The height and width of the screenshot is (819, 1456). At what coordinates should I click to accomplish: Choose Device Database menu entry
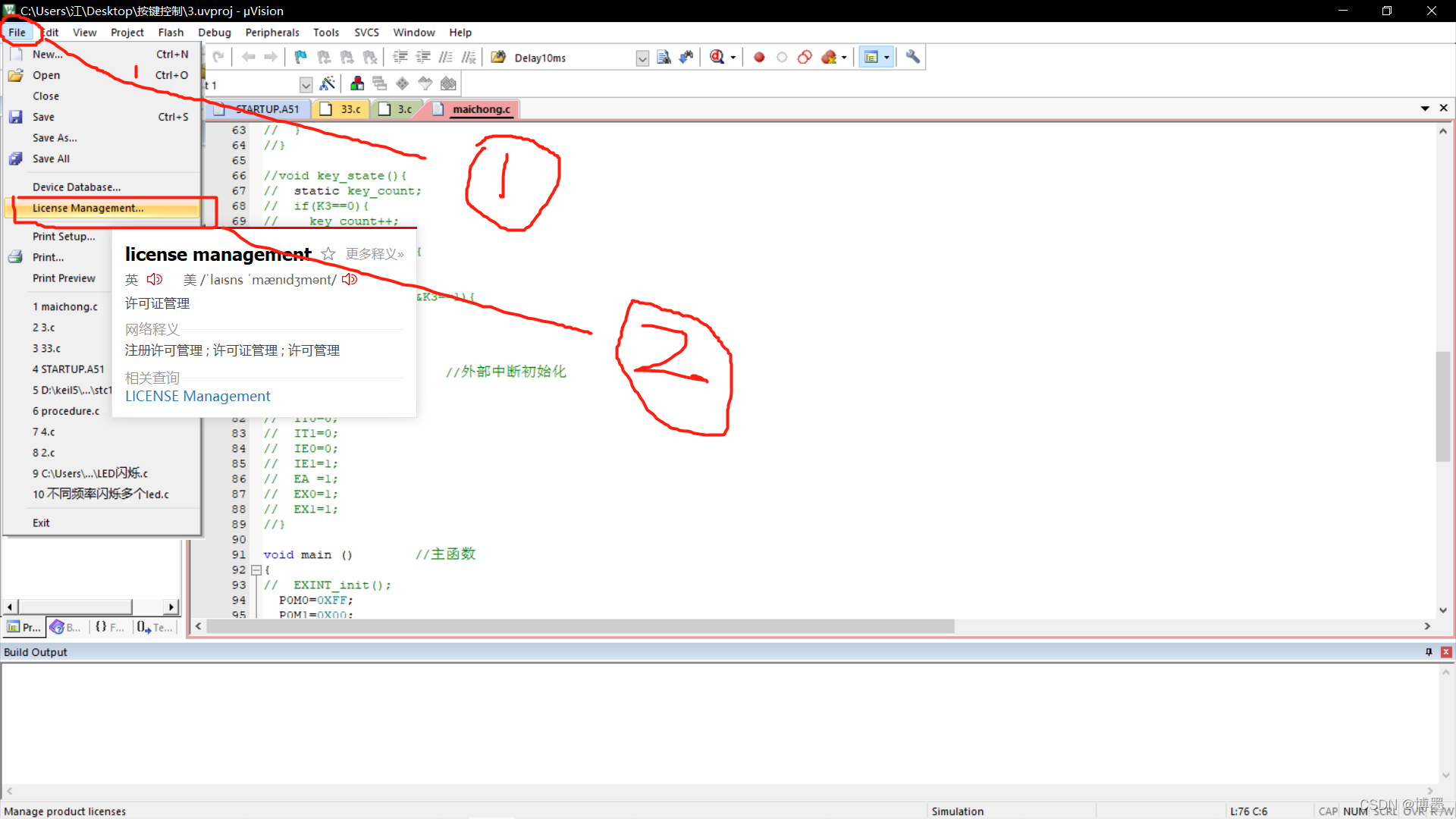(x=103, y=187)
